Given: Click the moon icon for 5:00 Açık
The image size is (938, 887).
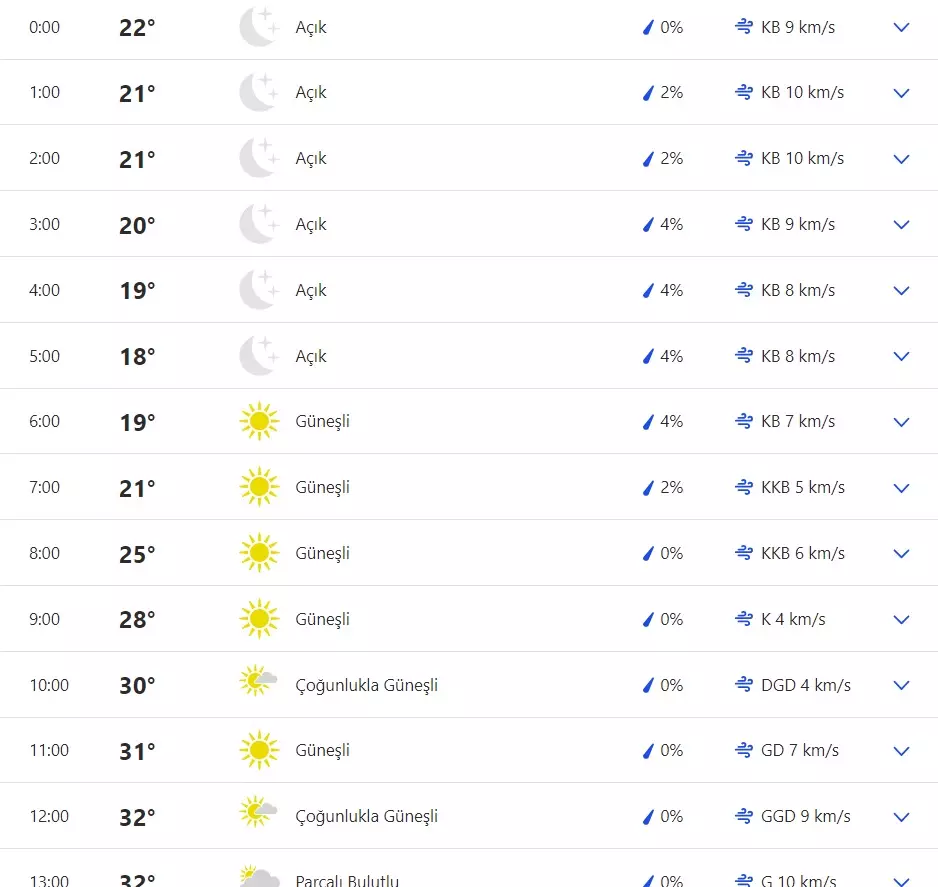Looking at the screenshot, I should [x=258, y=355].
